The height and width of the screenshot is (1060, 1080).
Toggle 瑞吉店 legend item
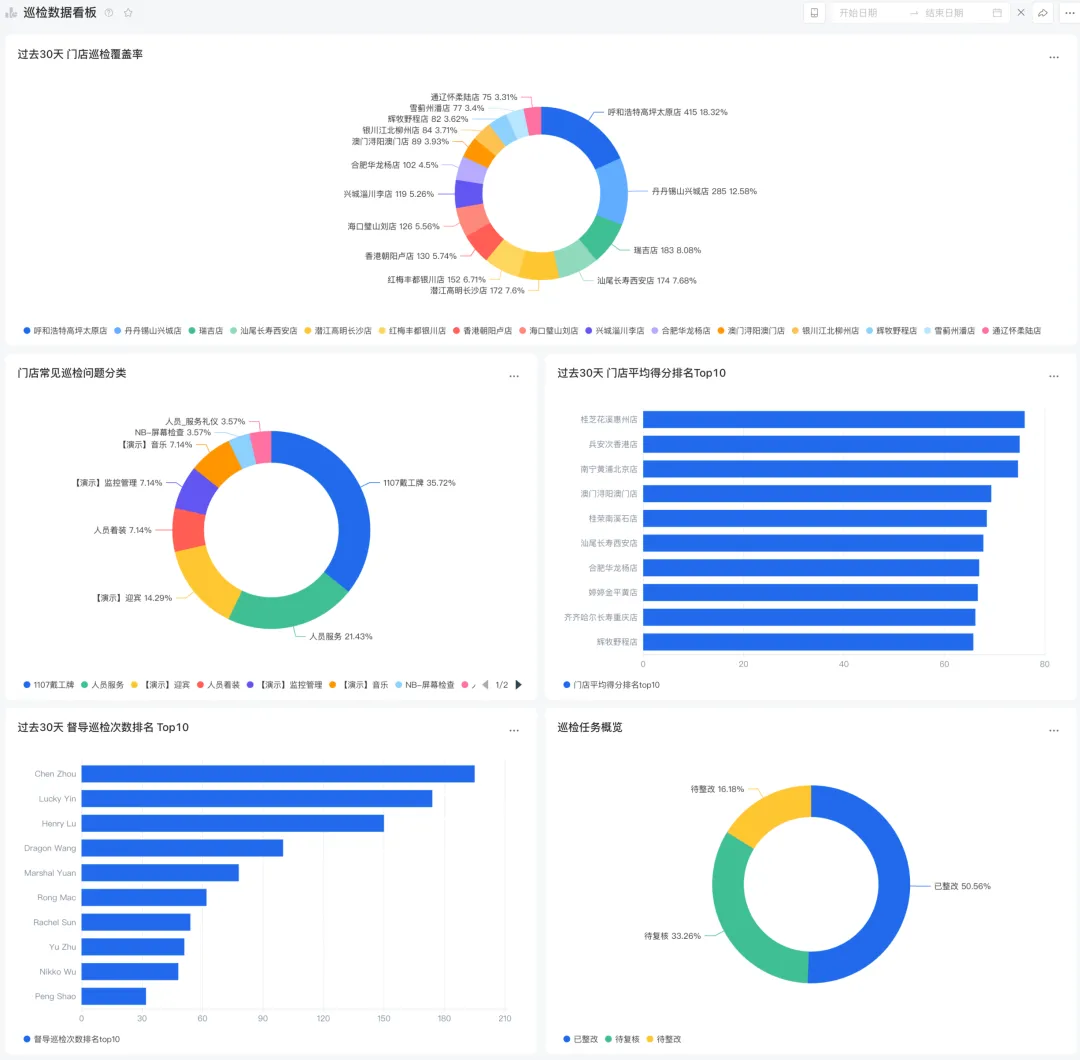pyautogui.click(x=206, y=331)
